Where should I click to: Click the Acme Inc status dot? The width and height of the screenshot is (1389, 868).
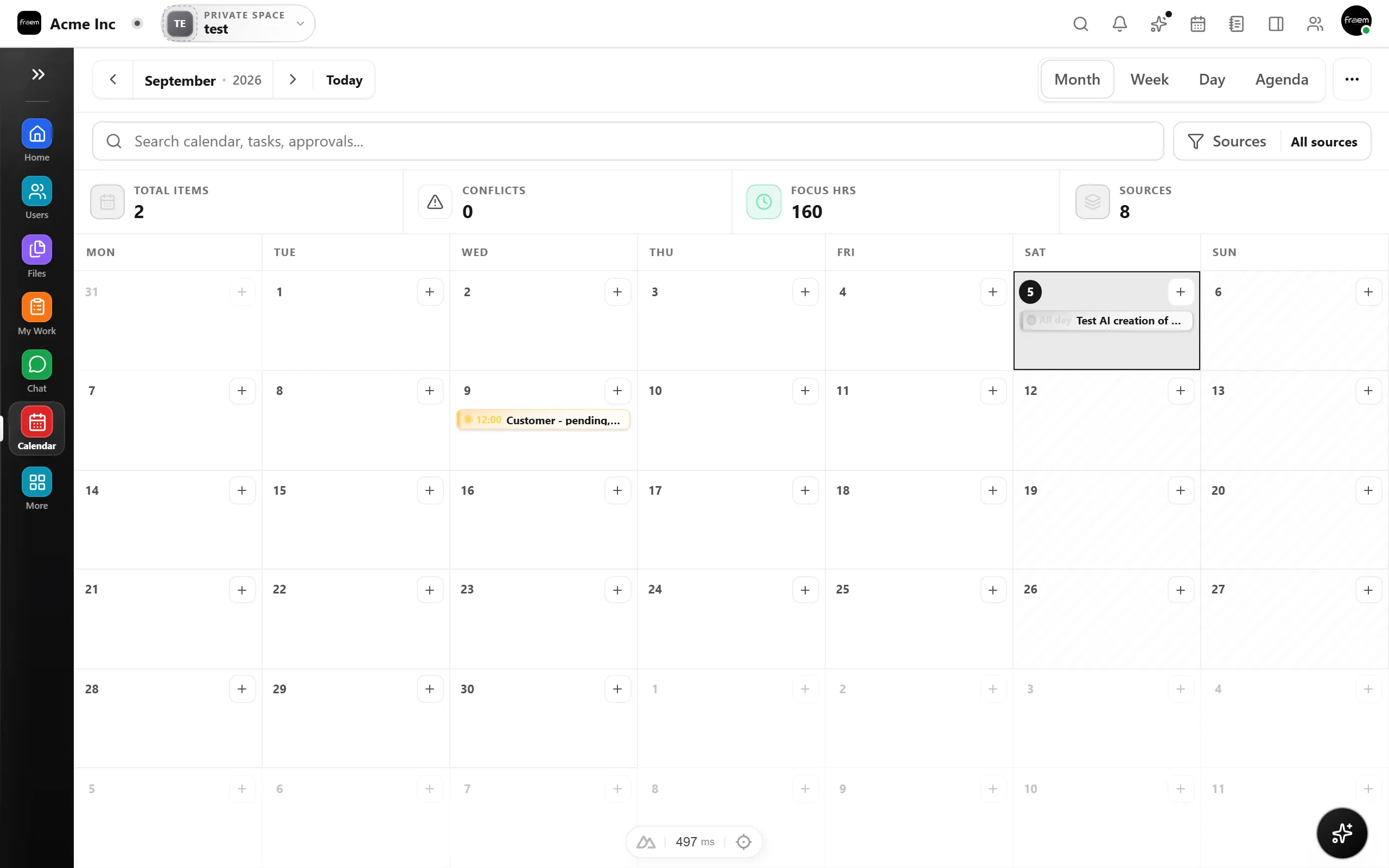point(137,23)
